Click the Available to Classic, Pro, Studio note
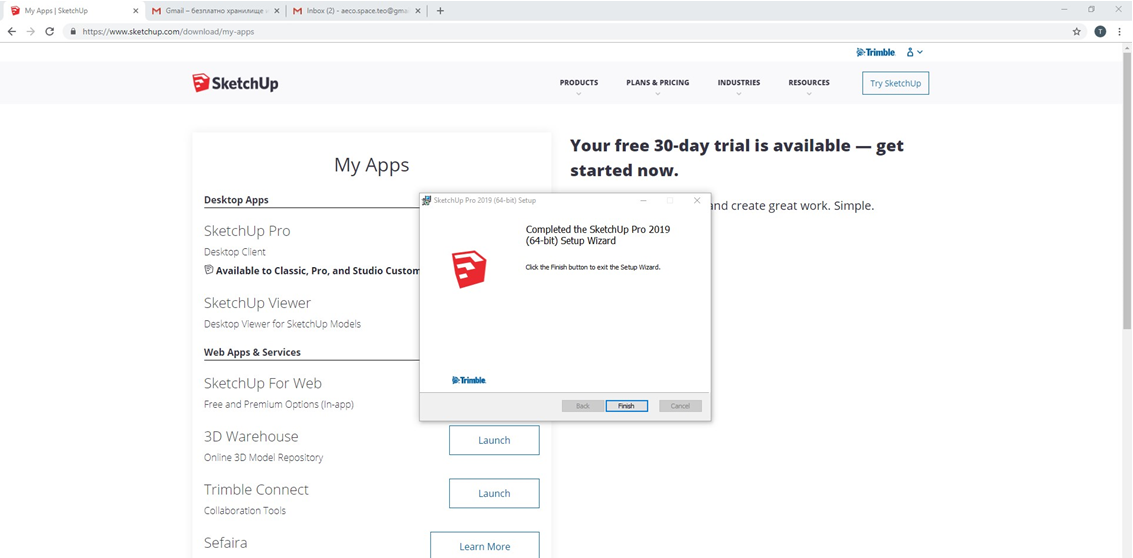The image size is (1133, 558). click(x=312, y=270)
